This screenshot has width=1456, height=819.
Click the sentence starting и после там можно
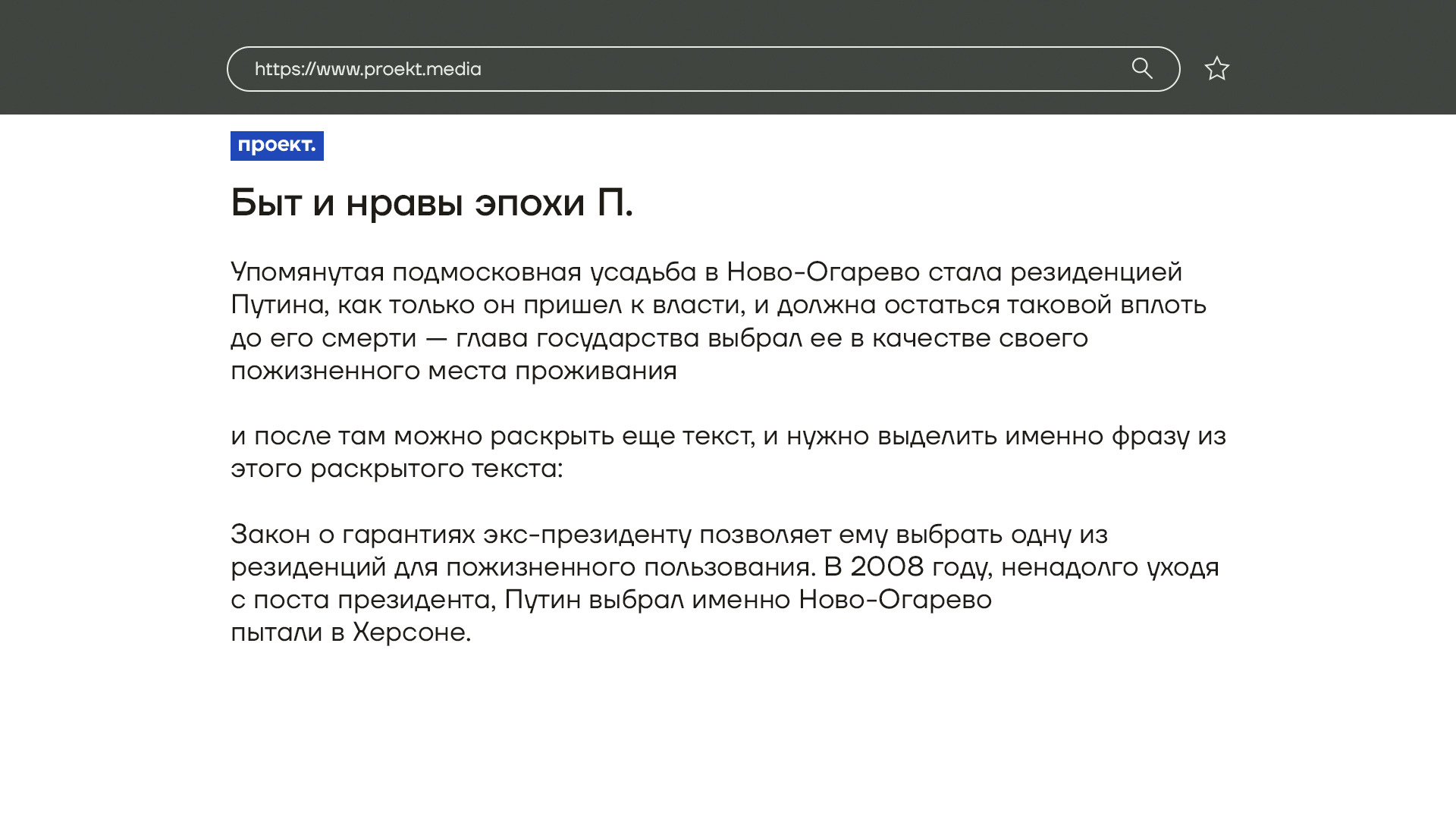(728, 436)
